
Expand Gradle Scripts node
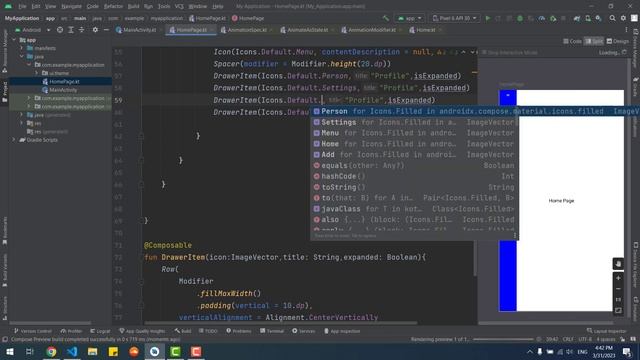click(14, 140)
